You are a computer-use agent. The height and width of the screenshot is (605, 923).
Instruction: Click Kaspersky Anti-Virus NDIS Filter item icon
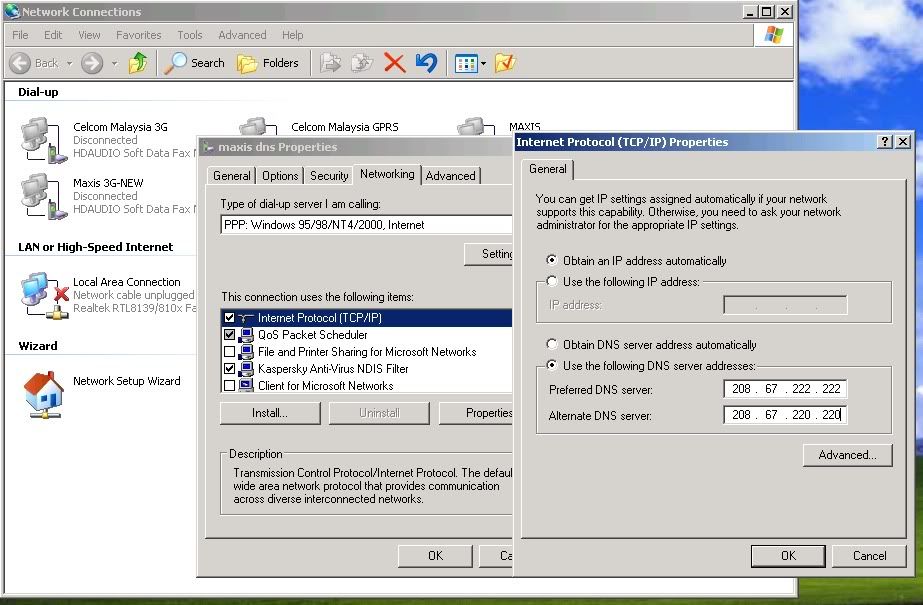coord(246,369)
